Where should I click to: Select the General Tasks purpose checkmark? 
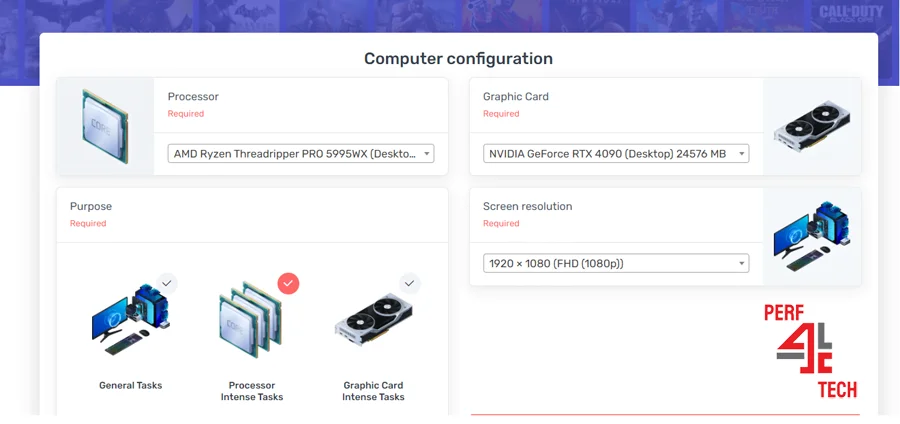coord(166,283)
